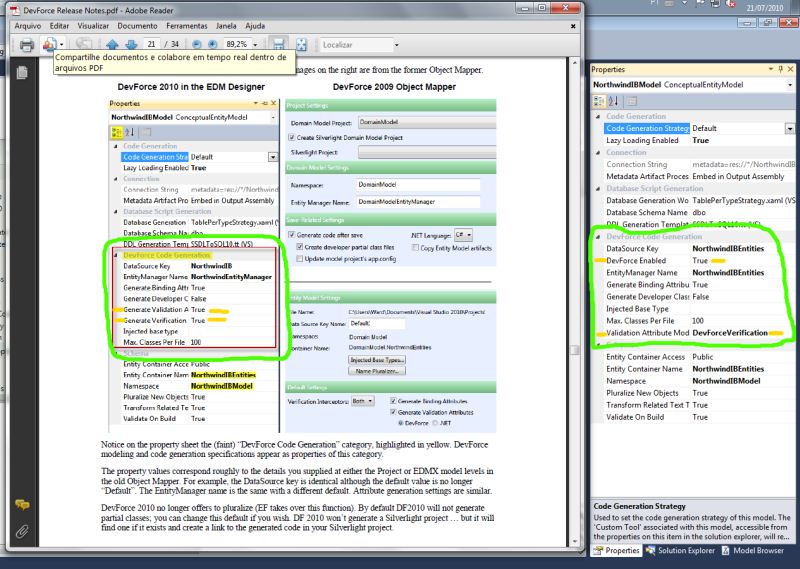The image size is (800, 569).
Task: Click the collaborate and share PDF icon
Action: [50, 45]
